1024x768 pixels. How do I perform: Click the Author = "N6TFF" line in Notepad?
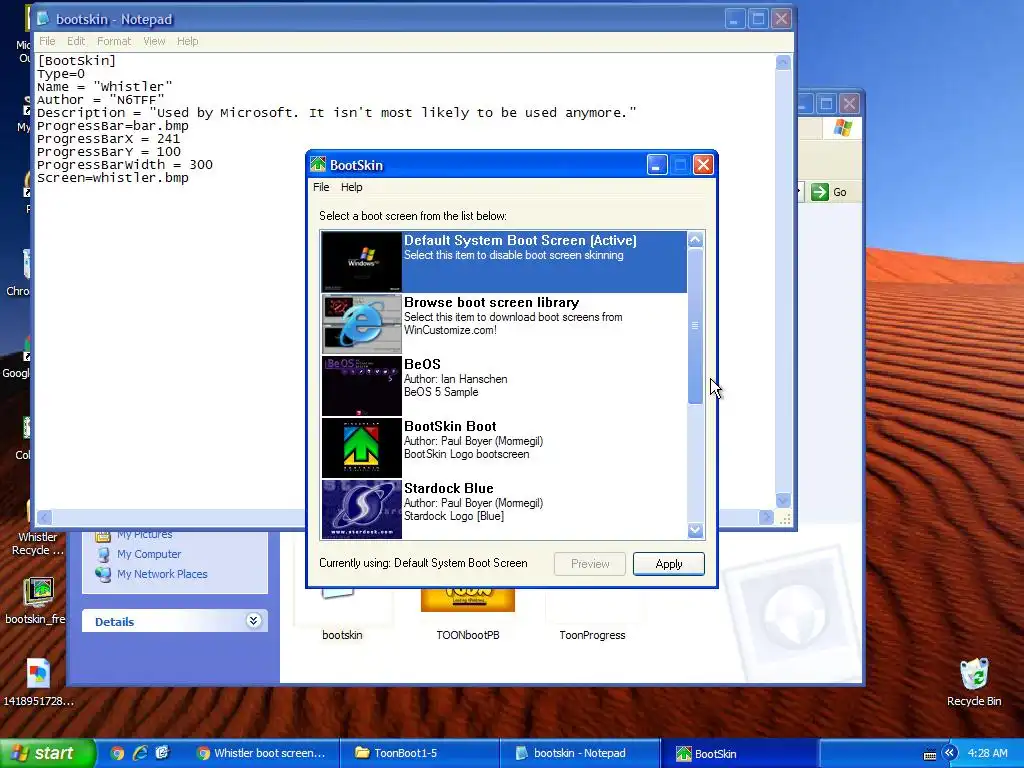click(x=101, y=100)
